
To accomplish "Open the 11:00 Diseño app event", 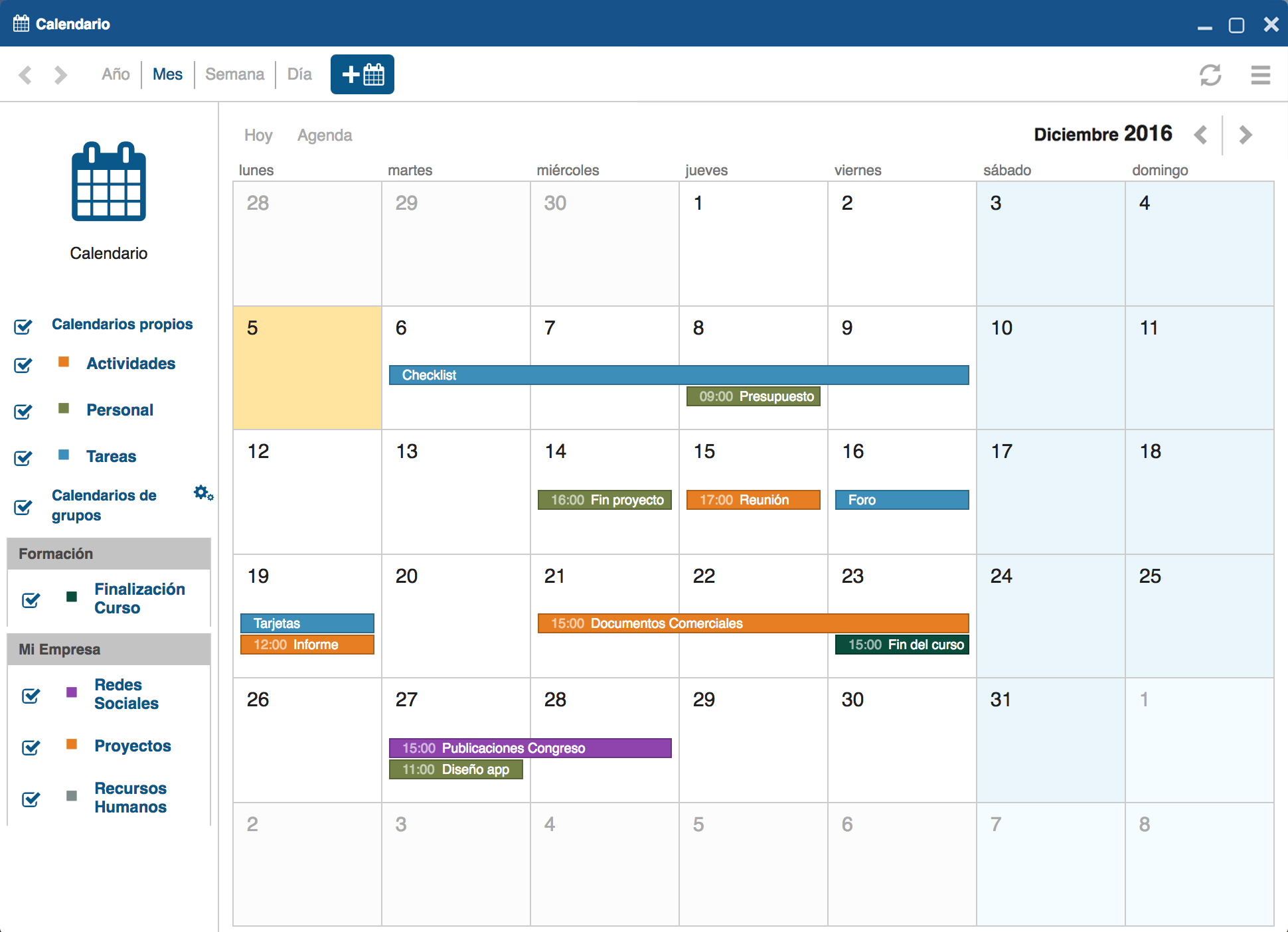I will click(x=455, y=769).
